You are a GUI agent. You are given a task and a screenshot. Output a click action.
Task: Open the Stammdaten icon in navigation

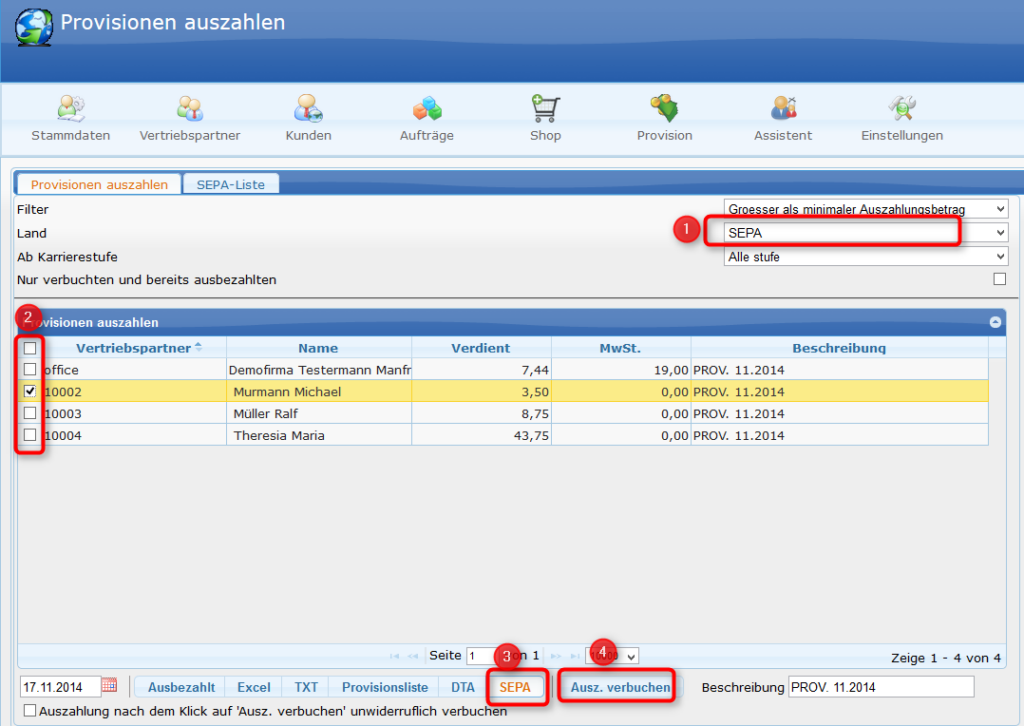(x=71, y=109)
